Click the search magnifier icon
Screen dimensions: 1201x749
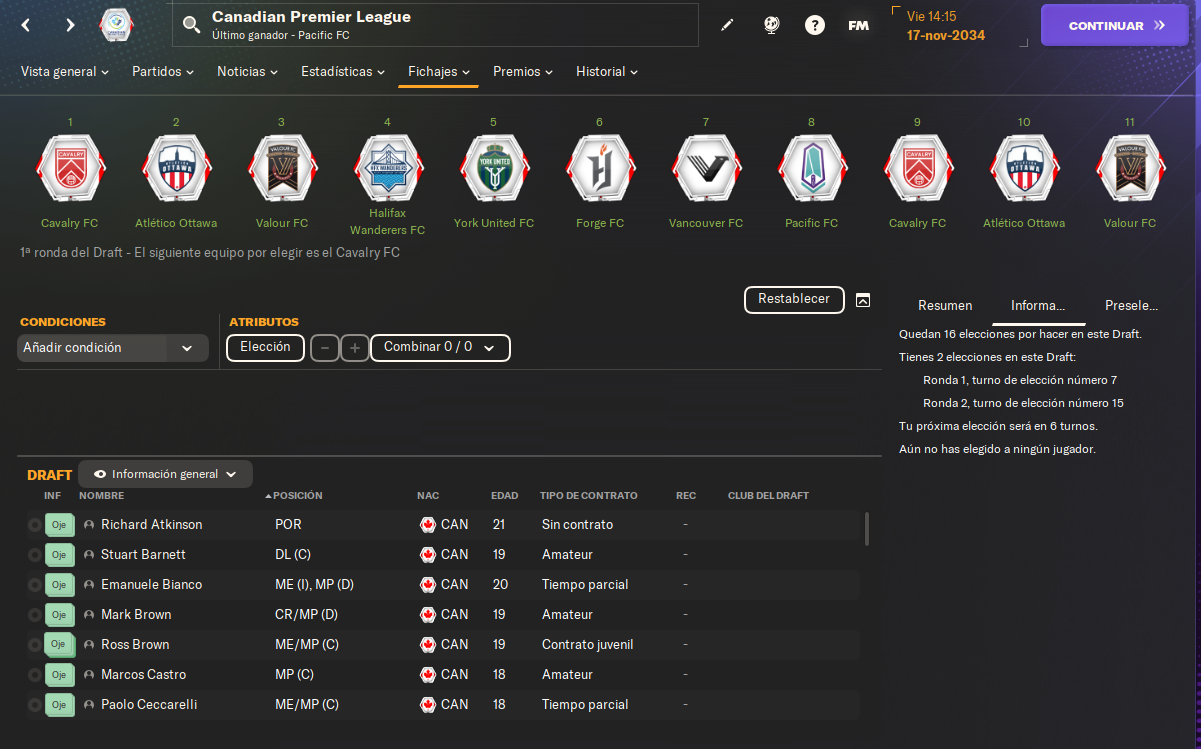(191, 25)
